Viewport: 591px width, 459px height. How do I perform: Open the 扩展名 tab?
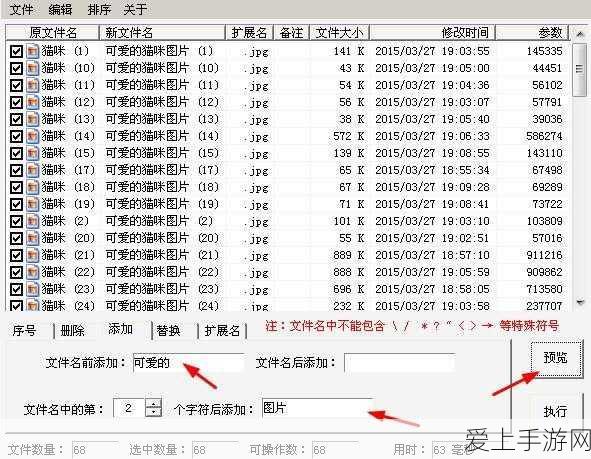click(x=222, y=330)
